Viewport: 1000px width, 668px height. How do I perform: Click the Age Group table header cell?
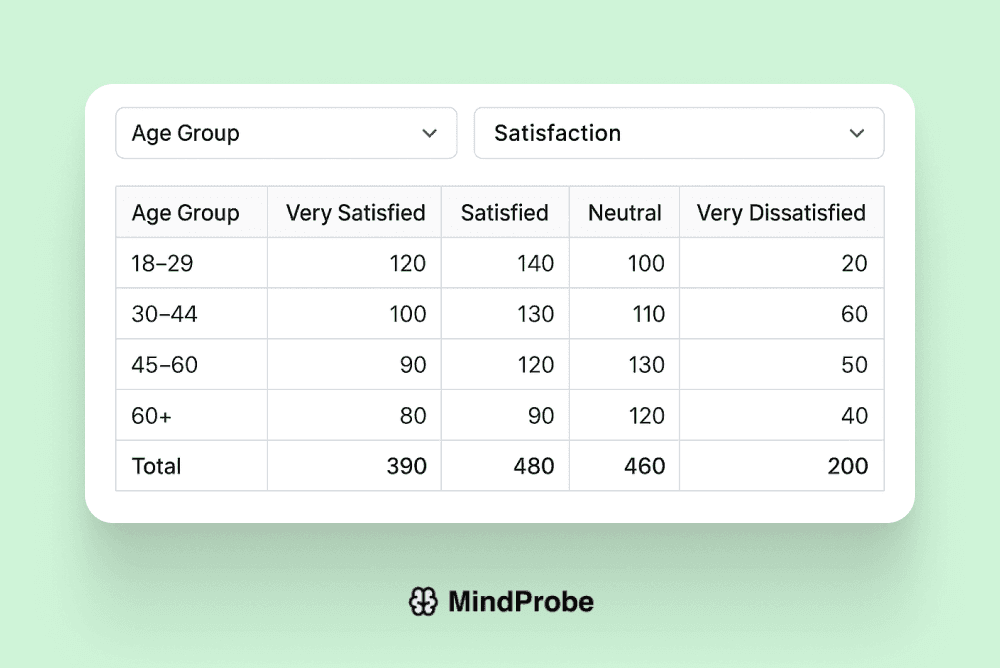(186, 212)
